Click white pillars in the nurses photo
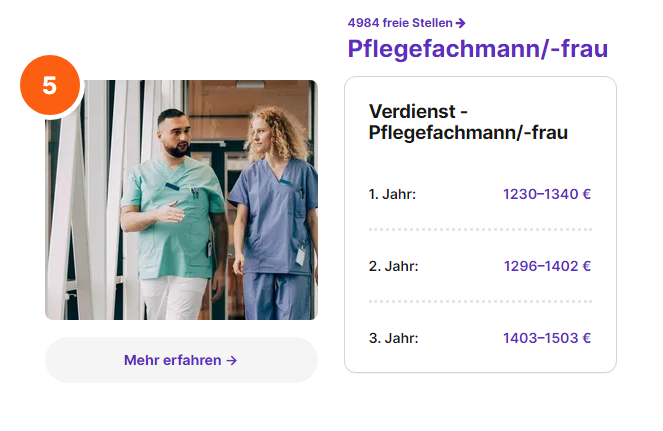The image size is (663, 431). tap(95, 199)
